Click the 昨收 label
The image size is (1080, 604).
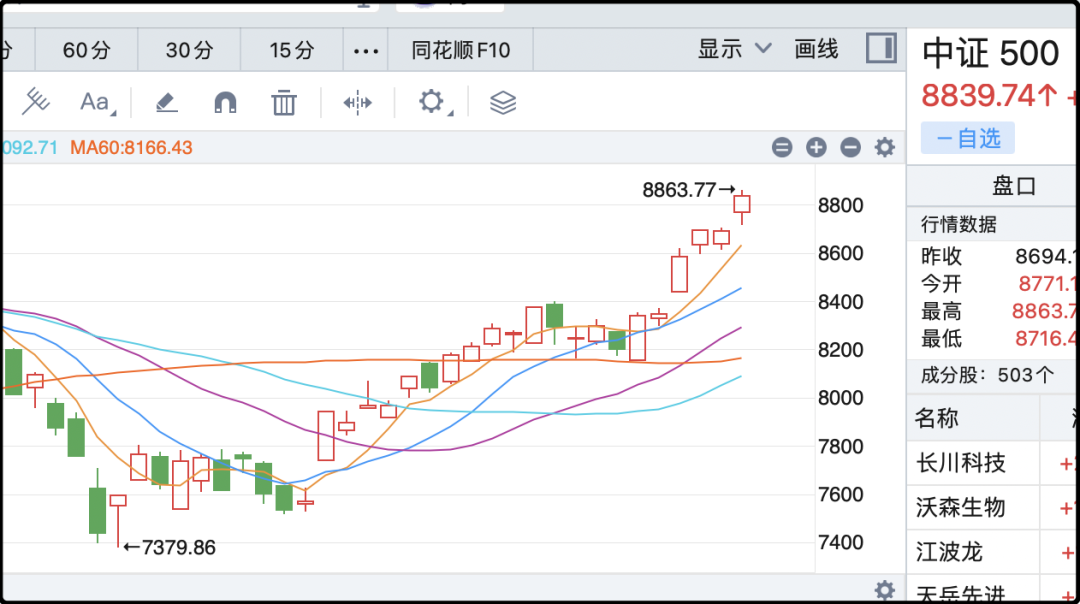(941, 256)
